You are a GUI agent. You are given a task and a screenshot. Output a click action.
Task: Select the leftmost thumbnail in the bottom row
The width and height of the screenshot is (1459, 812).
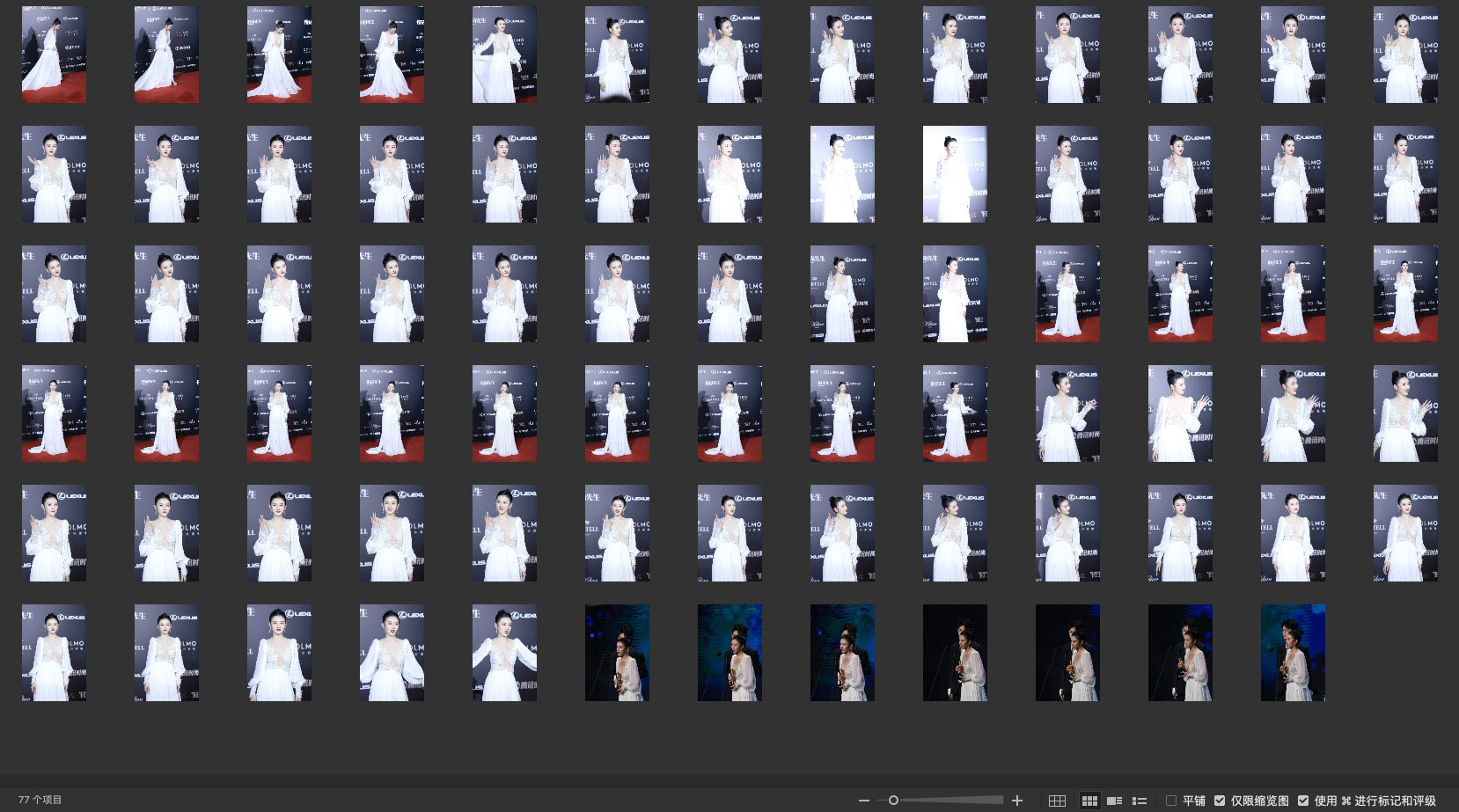[x=54, y=653]
